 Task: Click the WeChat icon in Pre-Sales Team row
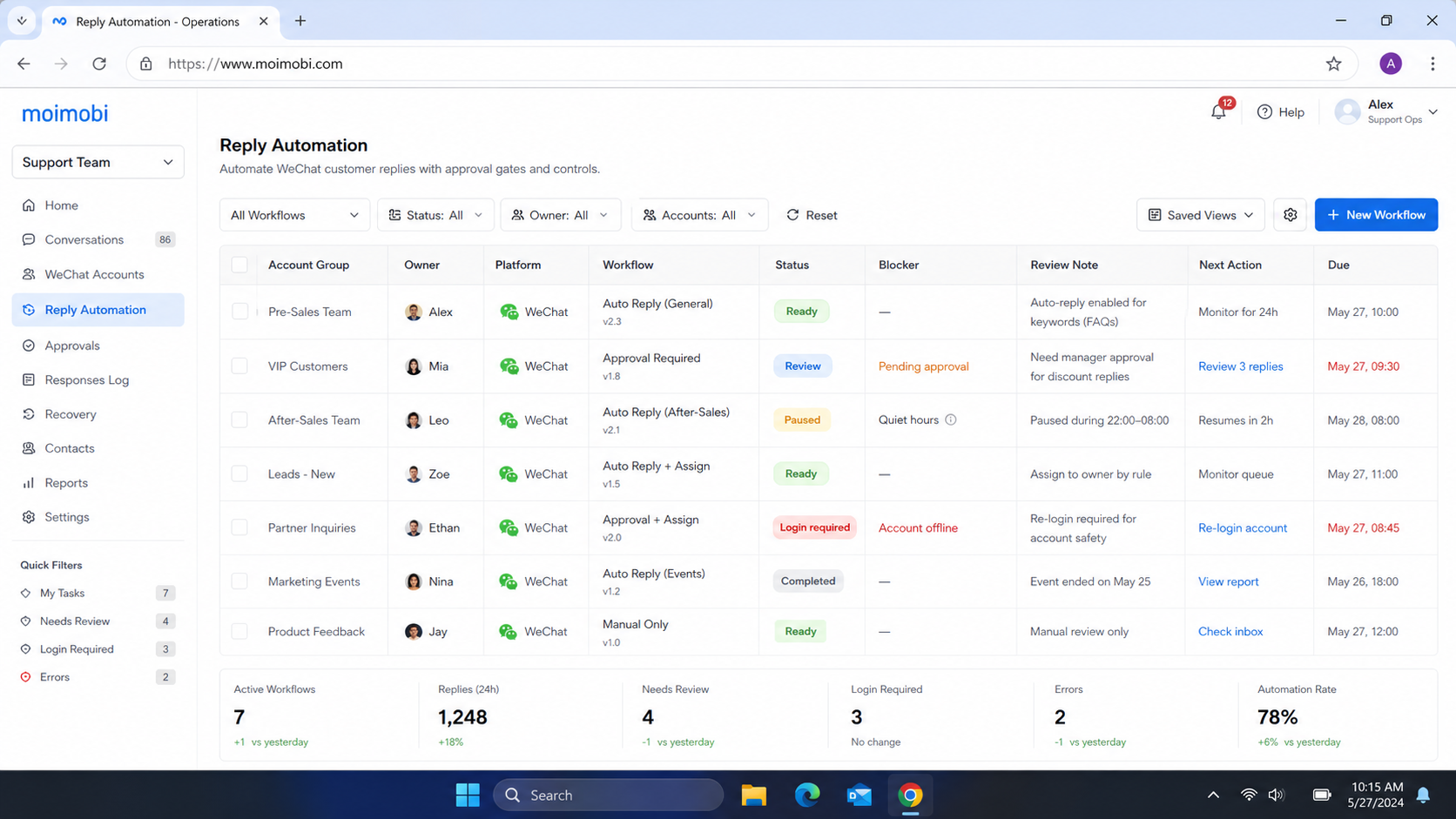(x=509, y=312)
